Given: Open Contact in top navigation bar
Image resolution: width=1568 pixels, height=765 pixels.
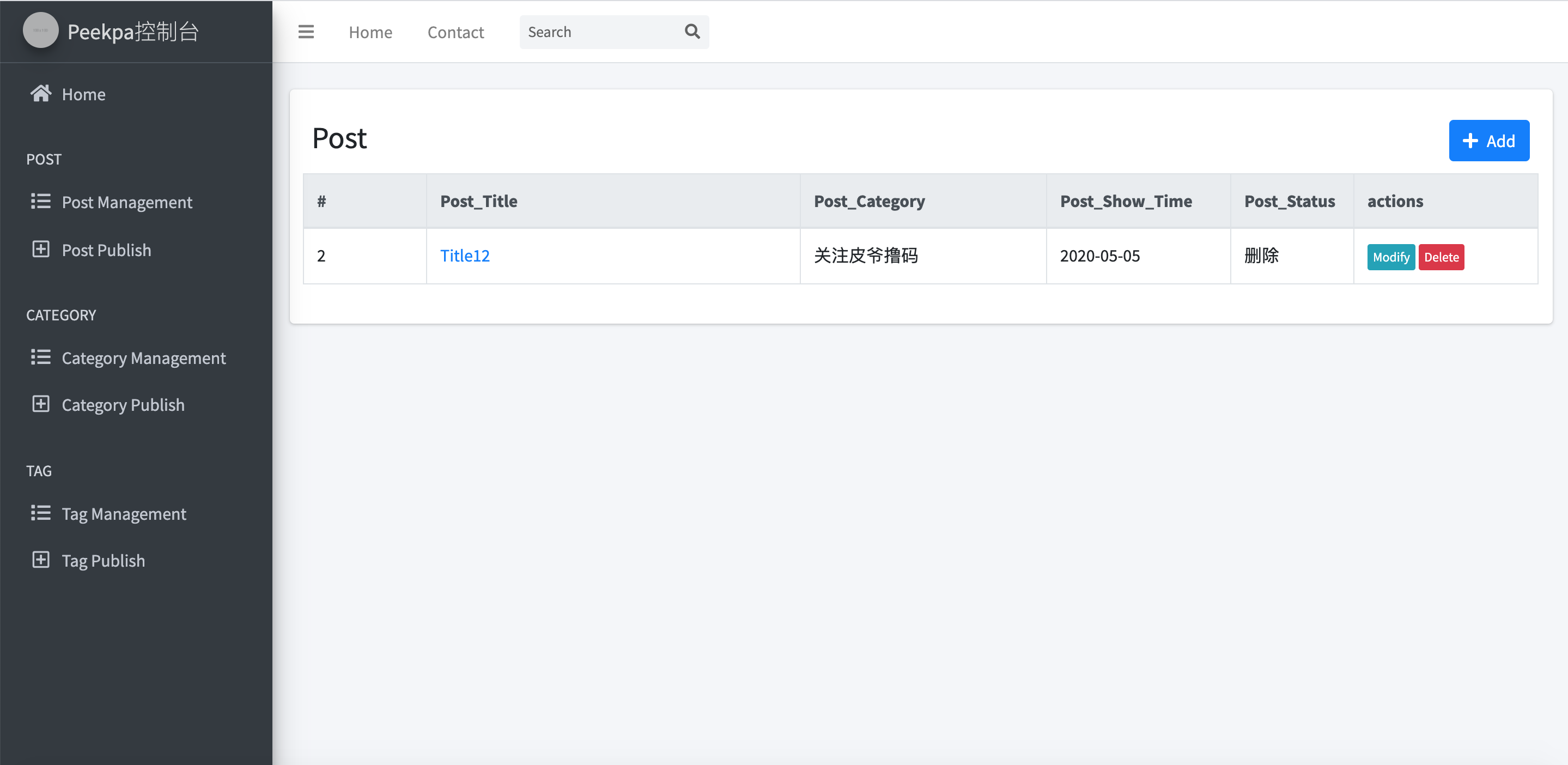Looking at the screenshot, I should tap(455, 32).
